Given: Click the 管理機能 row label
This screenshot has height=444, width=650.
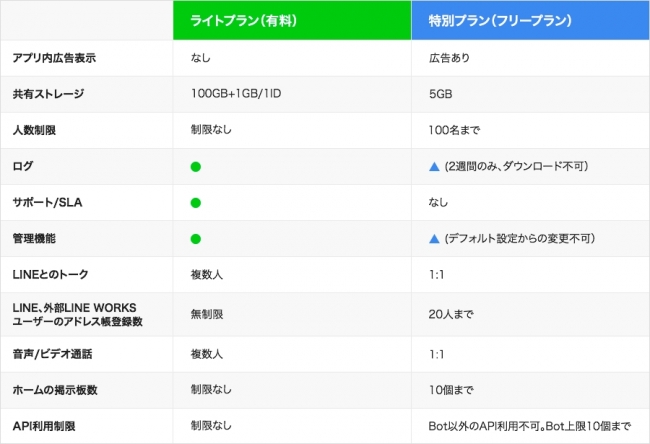Looking at the screenshot, I should (34, 238).
